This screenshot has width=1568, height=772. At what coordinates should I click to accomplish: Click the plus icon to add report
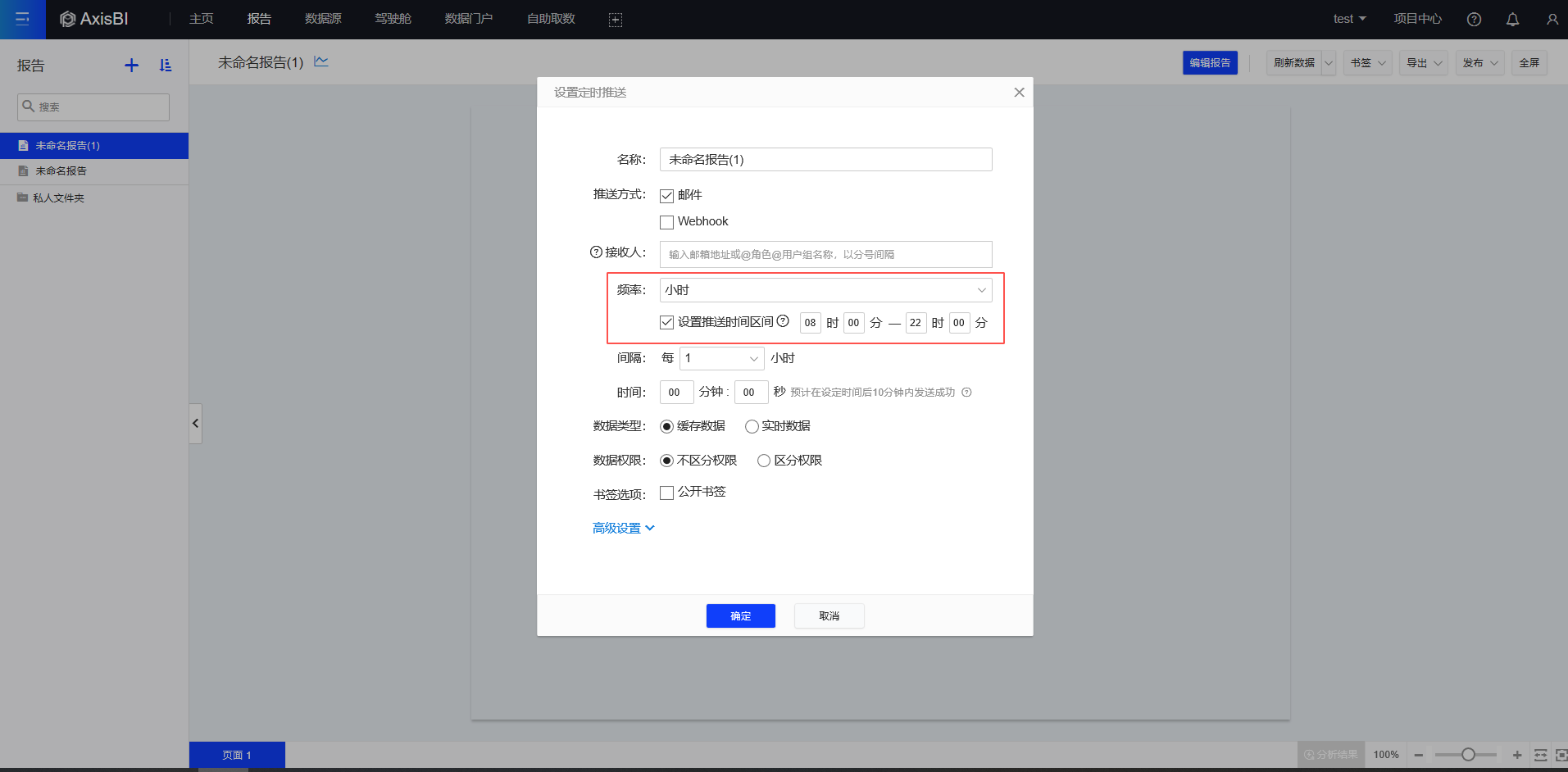[x=131, y=66]
